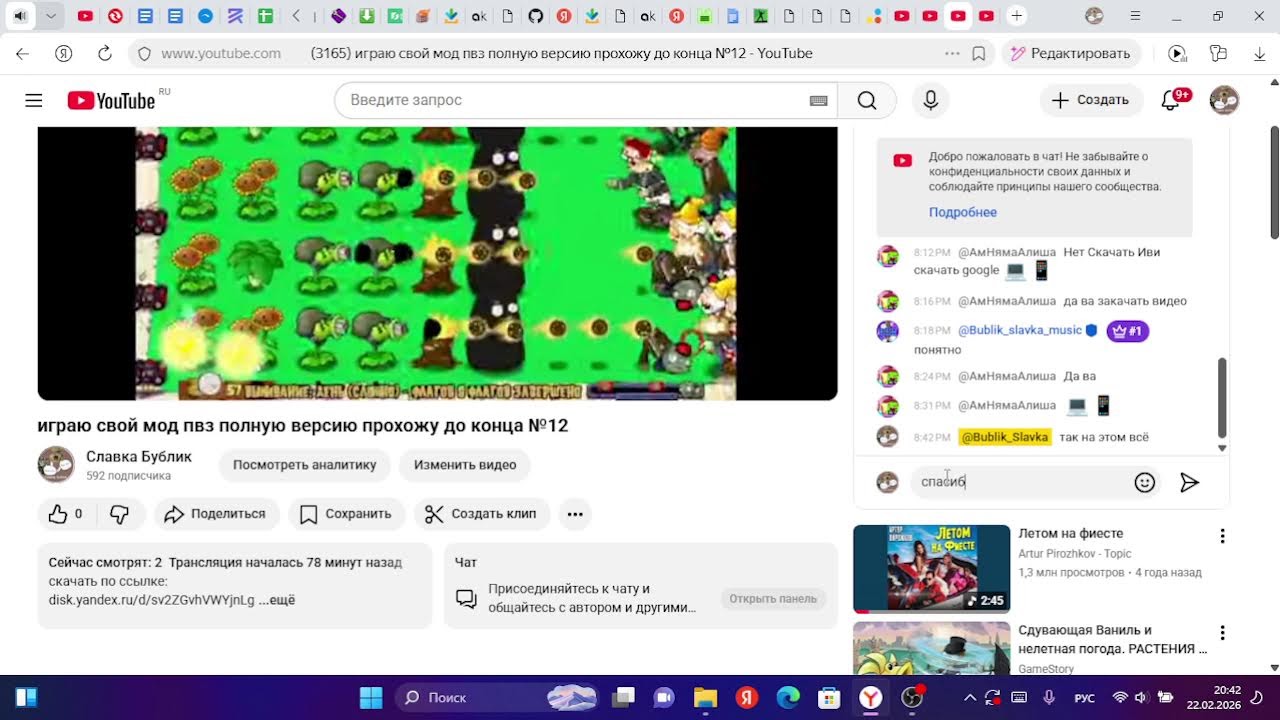Expand the description with "...ещё"
Viewport: 1280px width, 720px height.
click(x=277, y=600)
